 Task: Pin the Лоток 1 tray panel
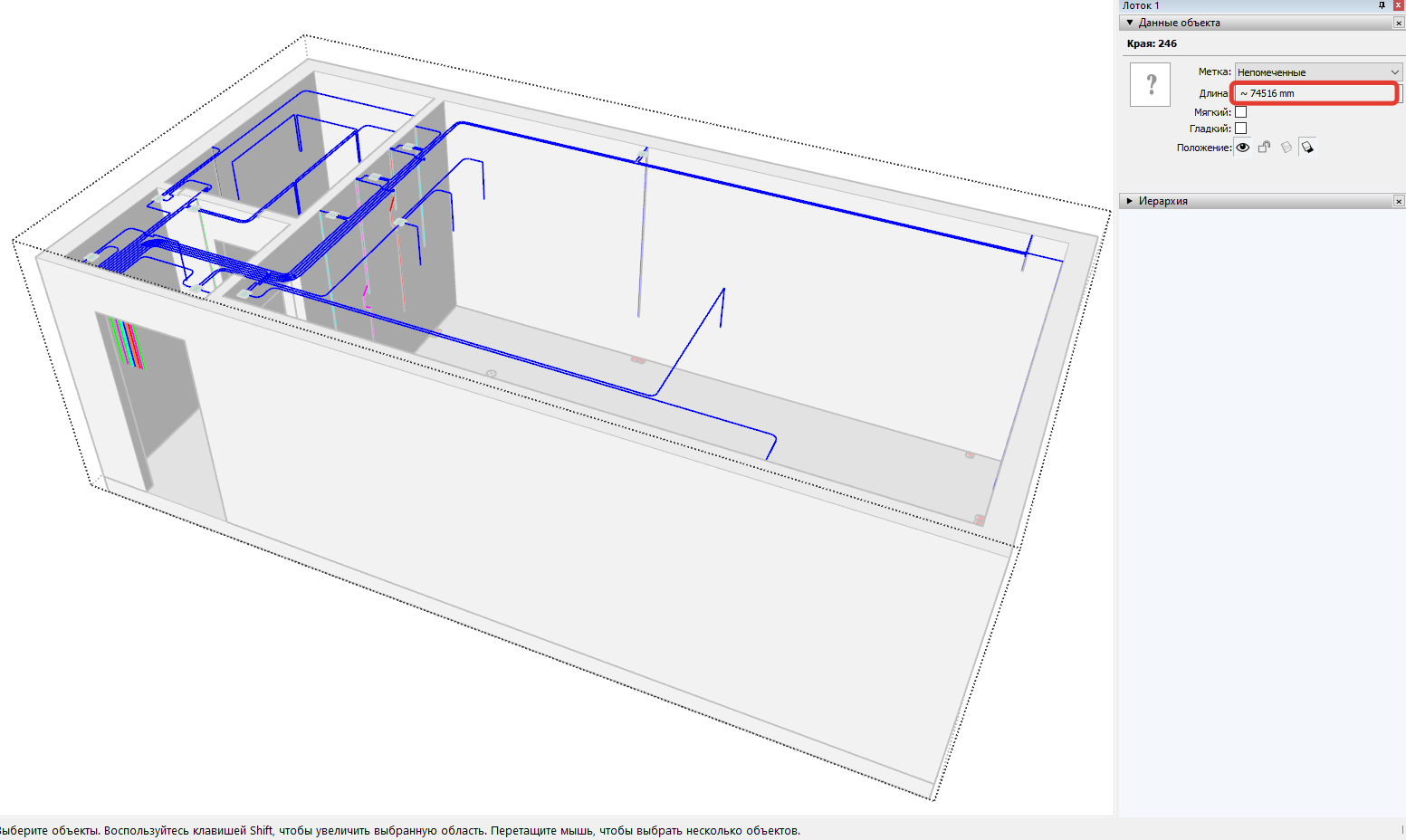1382,5
